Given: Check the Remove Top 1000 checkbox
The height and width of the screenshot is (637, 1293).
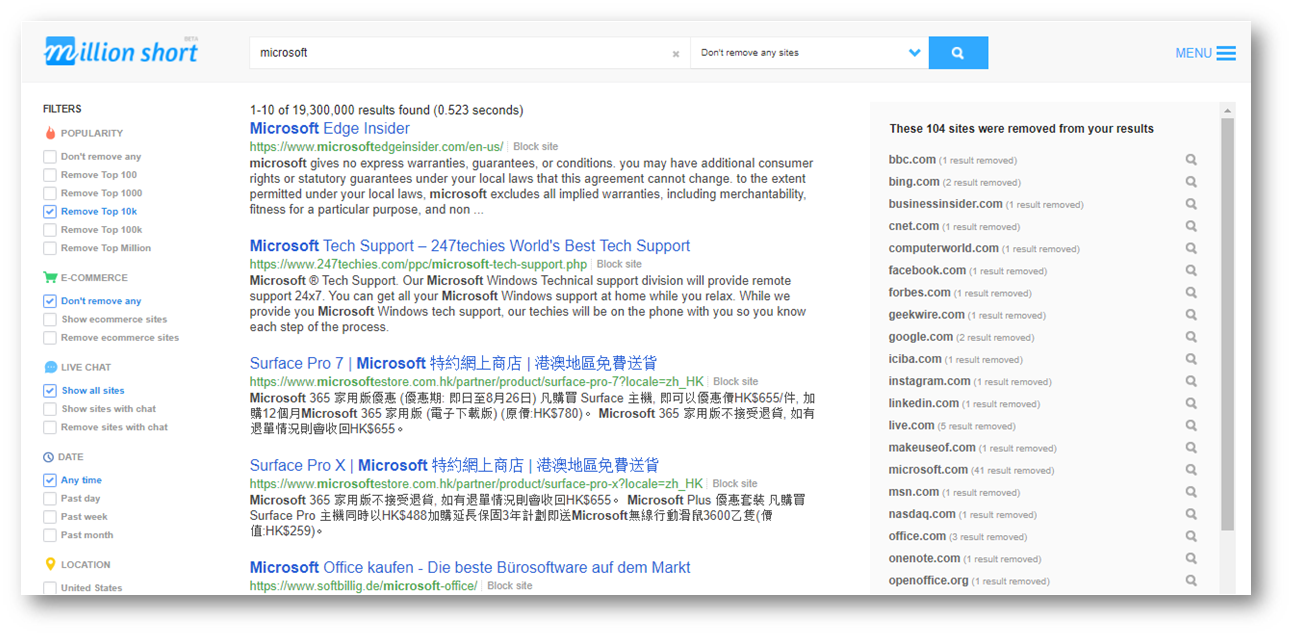Looking at the screenshot, I should [50, 193].
